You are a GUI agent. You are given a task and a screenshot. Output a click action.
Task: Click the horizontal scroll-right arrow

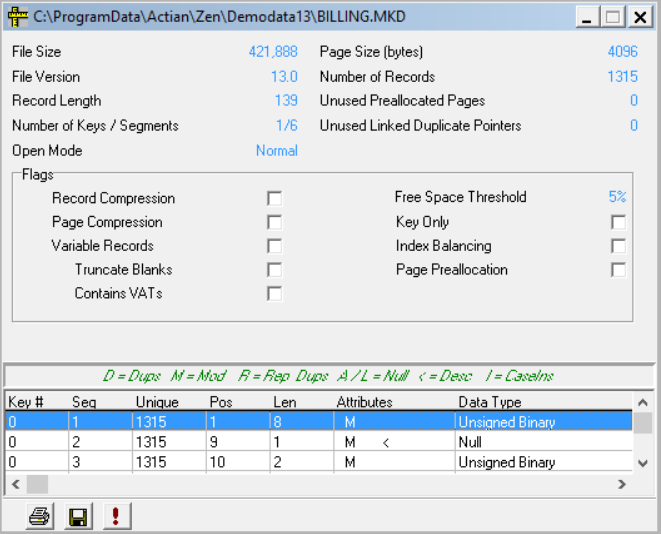(622, 484)
